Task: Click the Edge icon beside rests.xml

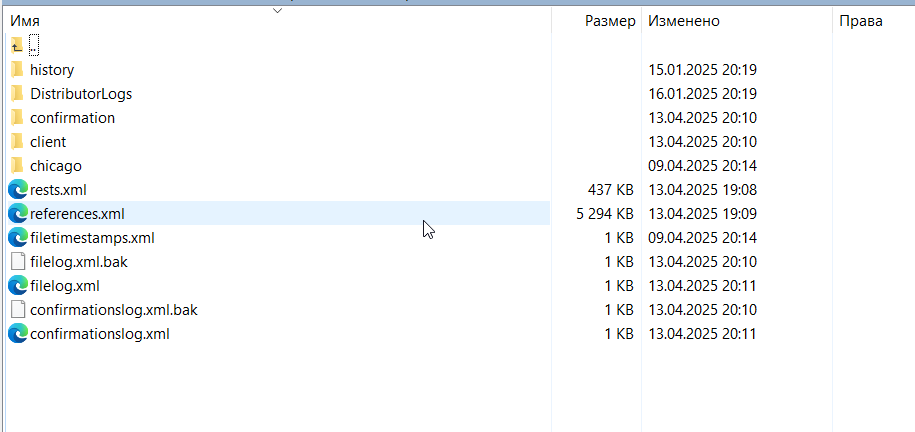Action: 18,190
